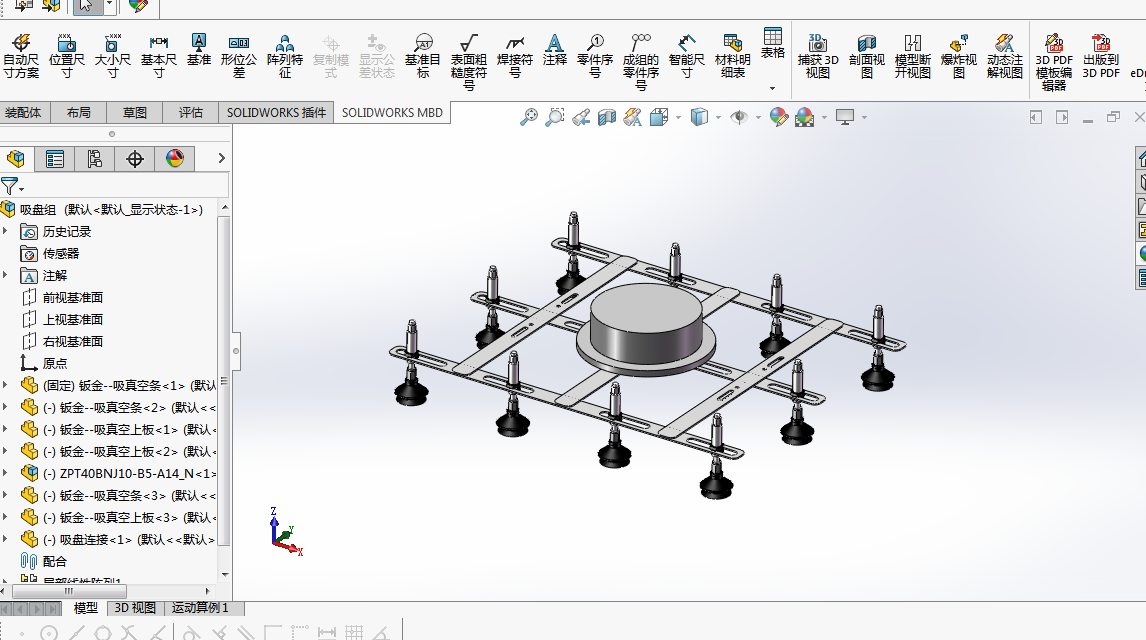Screen dimensions: 1146x640
Task: Open the FeatureManager design tree tab
Action: 16,159
